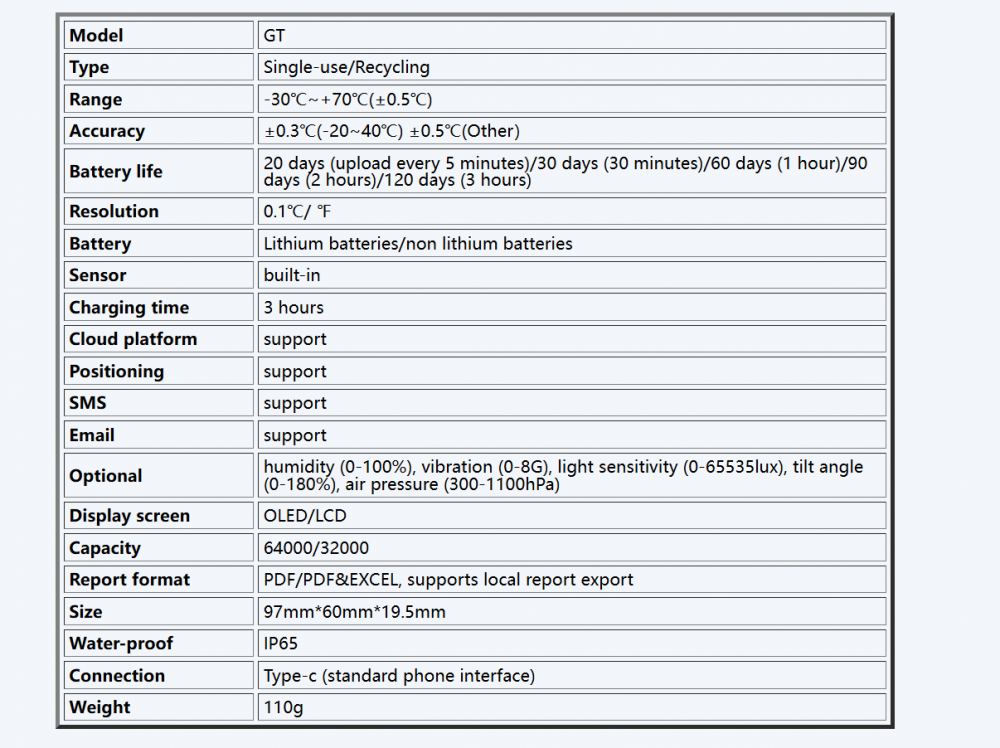Screen dimensions: 1000x748
Task: Click the temperature Range value cell
Action: point(347,100)
